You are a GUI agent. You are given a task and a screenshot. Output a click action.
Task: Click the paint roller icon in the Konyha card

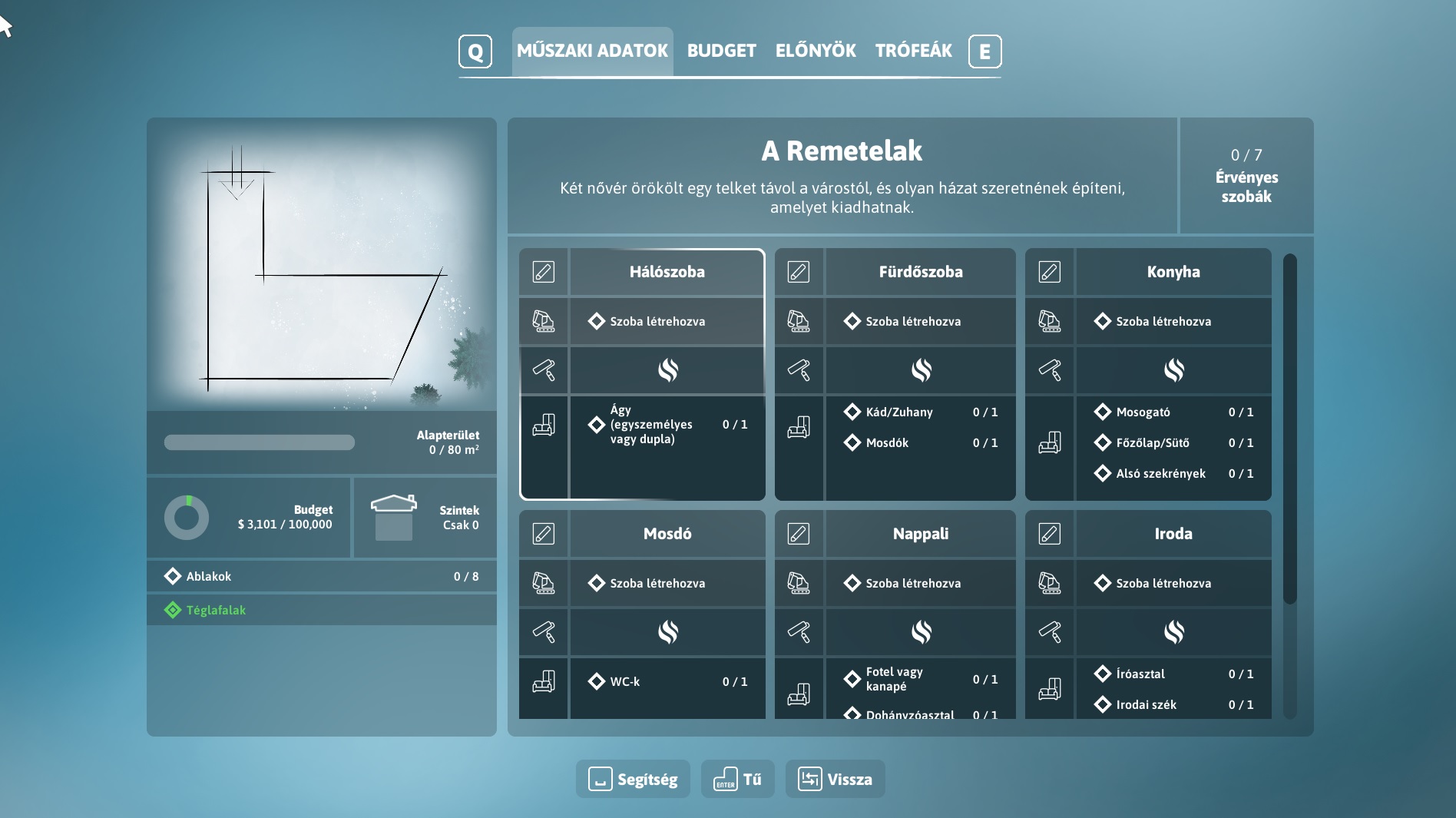[x=1050, y=370]
